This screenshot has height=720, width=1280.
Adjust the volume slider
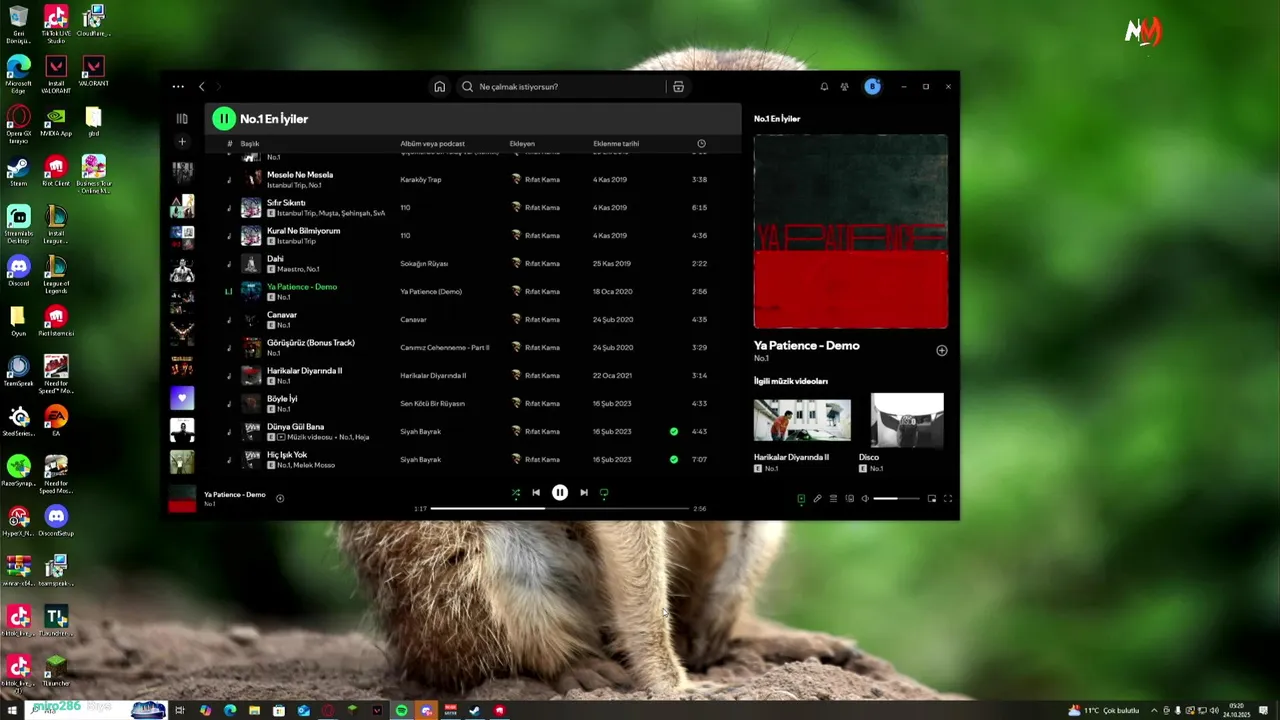[x=898, y=498]
